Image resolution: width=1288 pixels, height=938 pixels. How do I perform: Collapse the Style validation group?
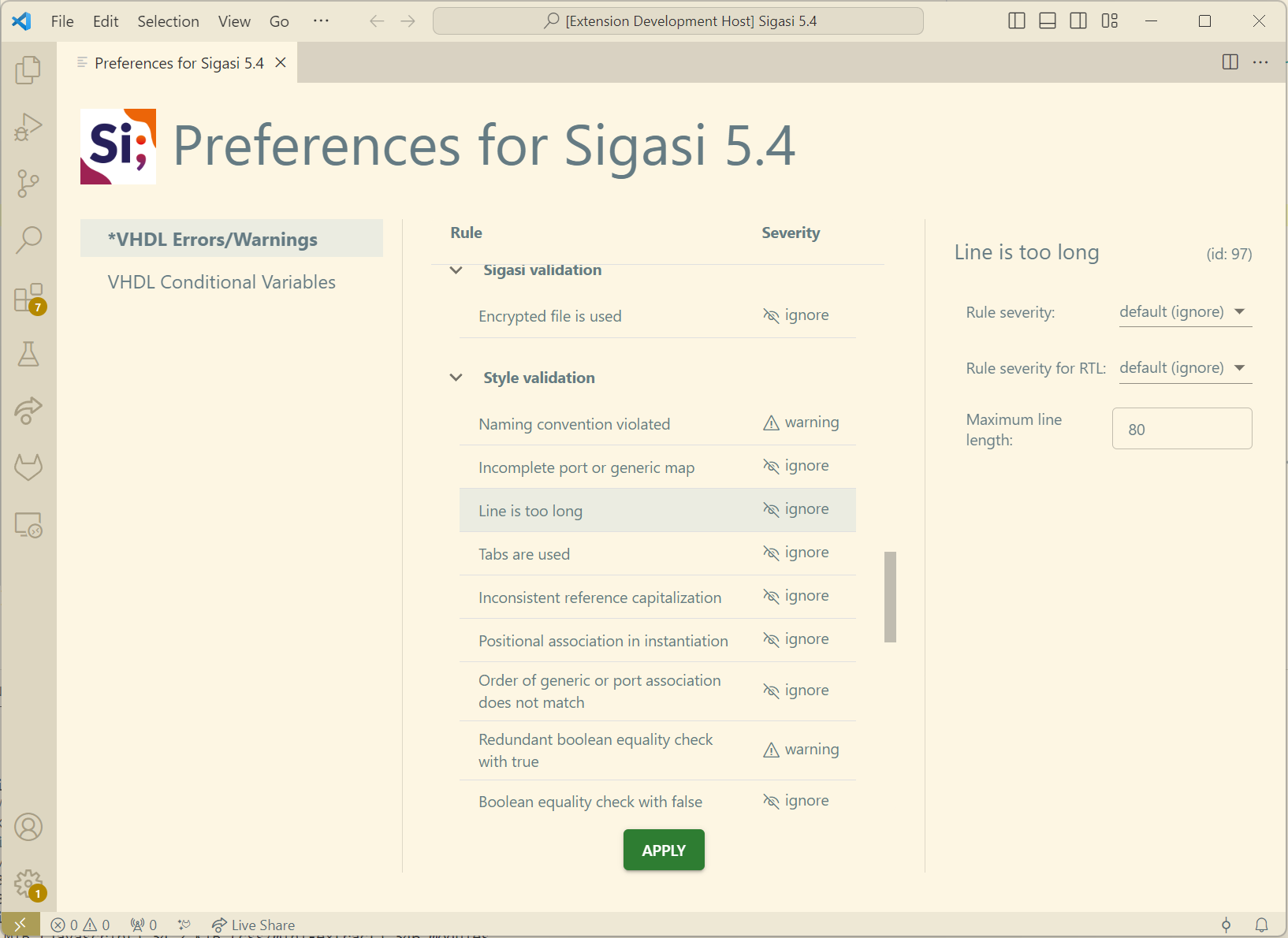point(456,378)
